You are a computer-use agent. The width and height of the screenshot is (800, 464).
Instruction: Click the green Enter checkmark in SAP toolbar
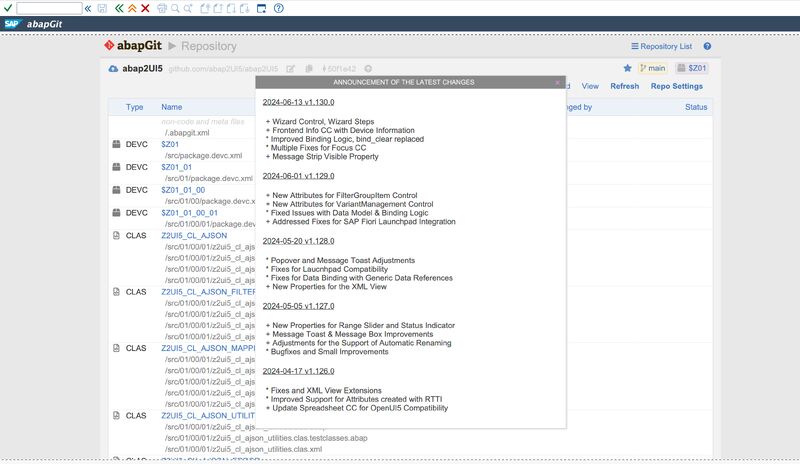pos(8,8)
